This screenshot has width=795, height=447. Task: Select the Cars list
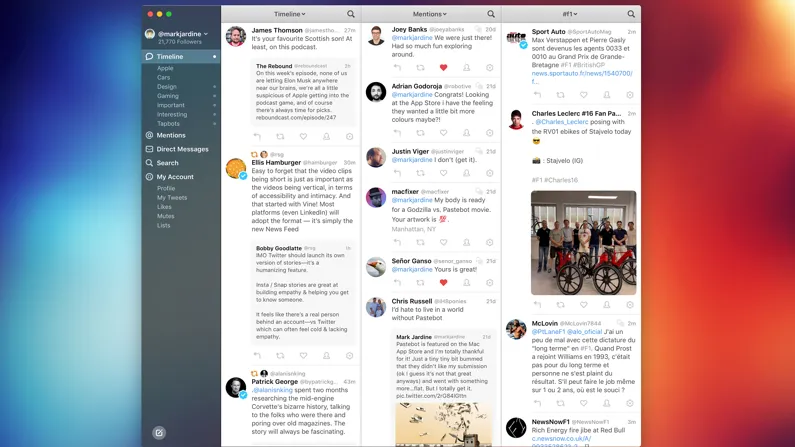point(163,78)
